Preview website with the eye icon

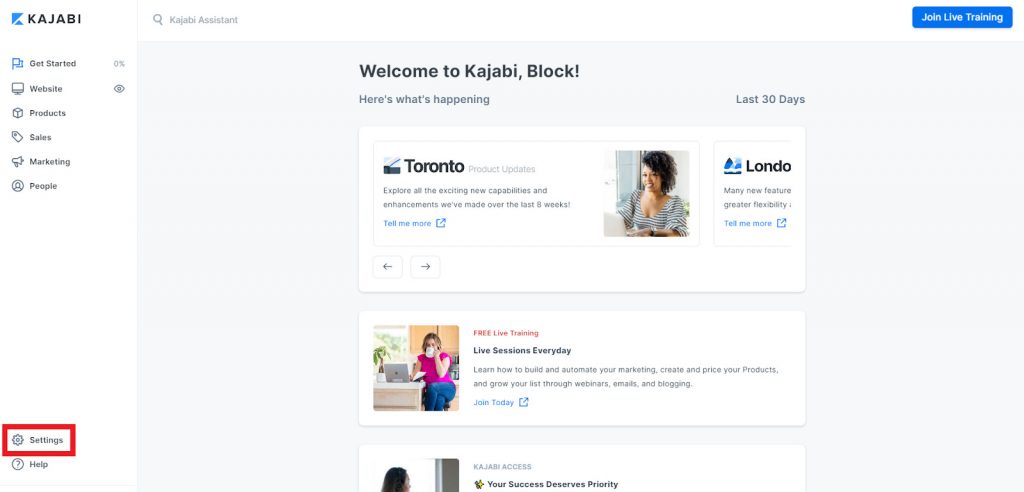[x=119, y=89]
